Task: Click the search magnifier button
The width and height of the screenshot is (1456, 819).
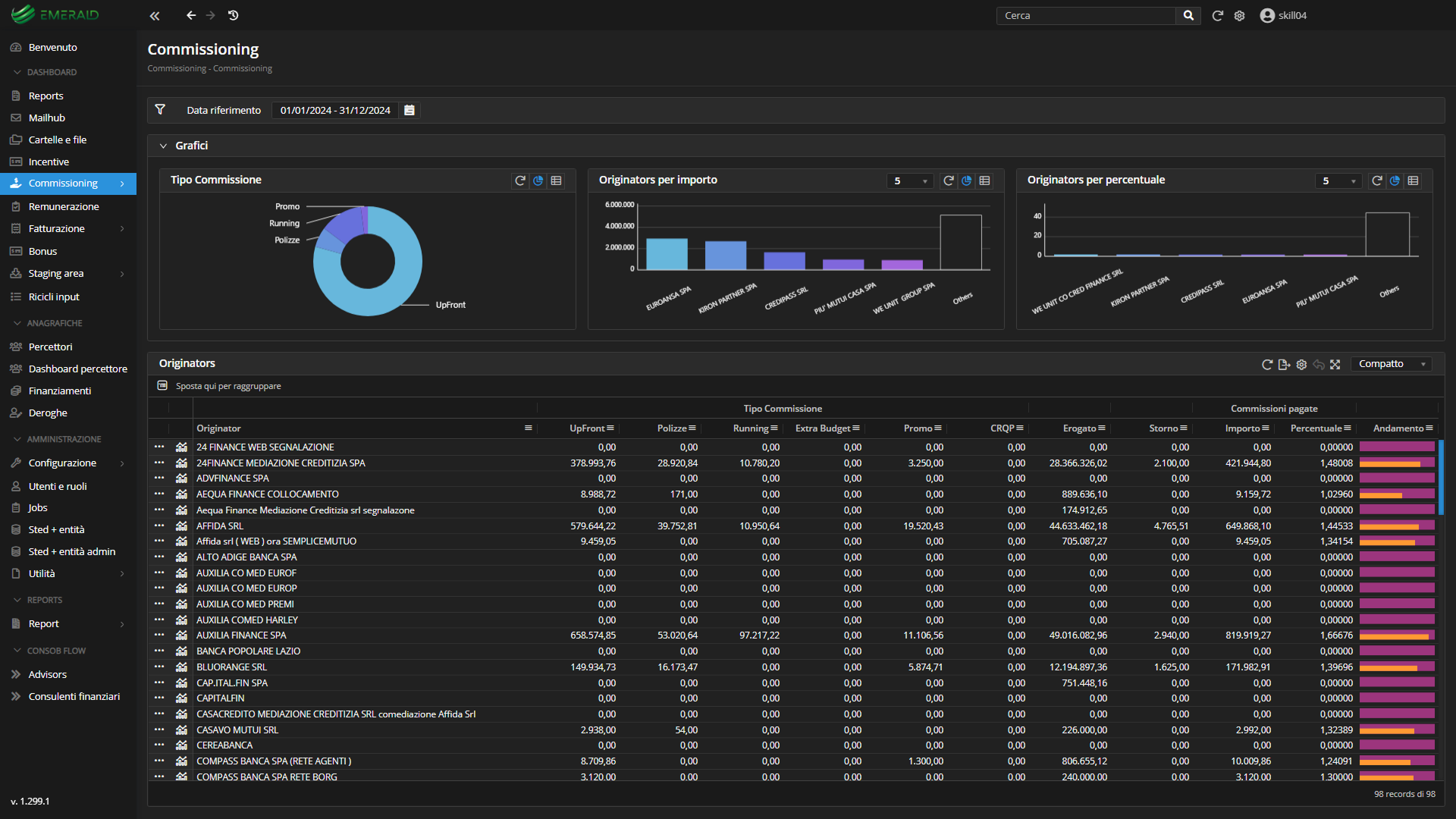Action: pos(1188,15)
